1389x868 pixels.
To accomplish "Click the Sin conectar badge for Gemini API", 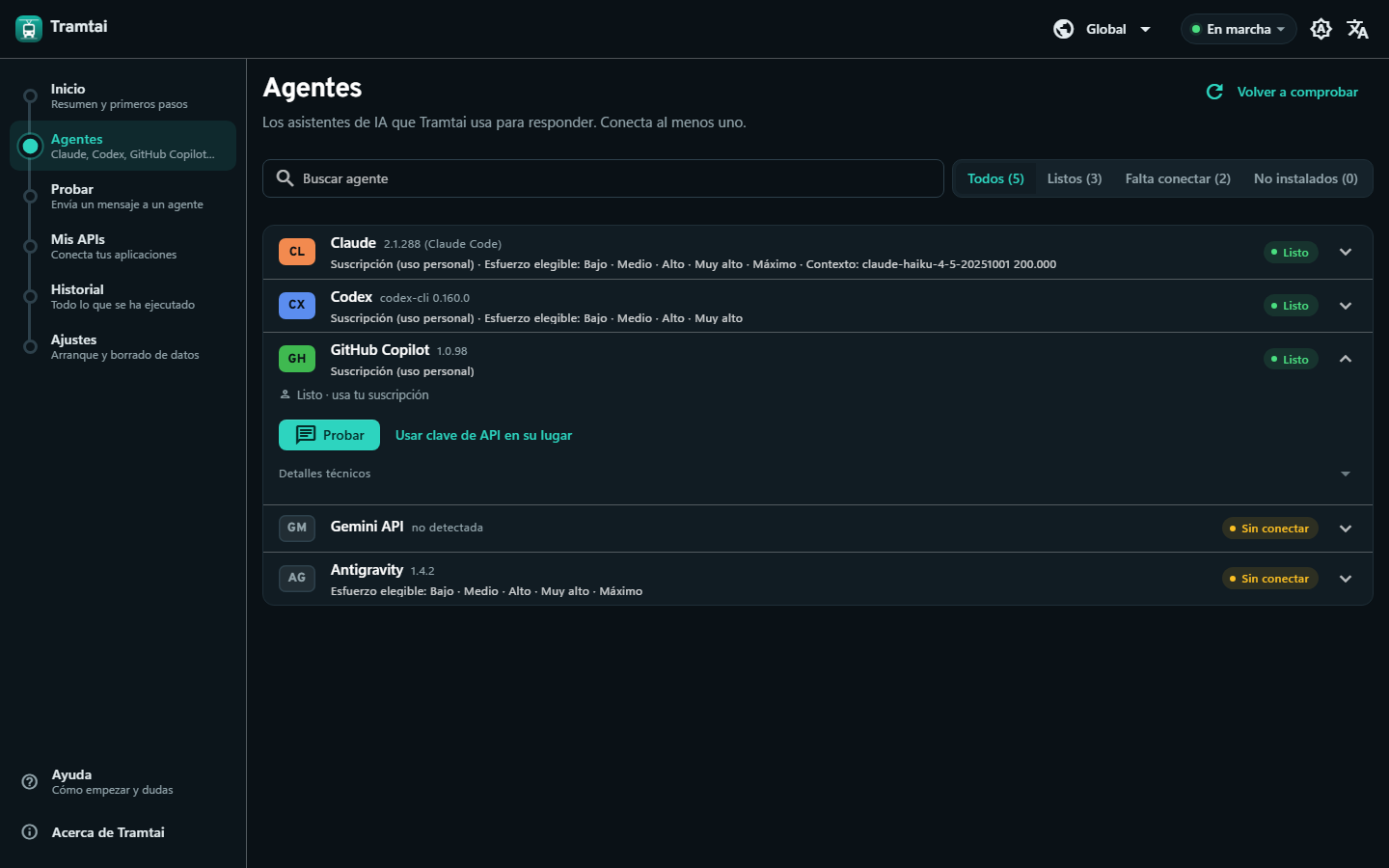I will (x=1269, y=529).
